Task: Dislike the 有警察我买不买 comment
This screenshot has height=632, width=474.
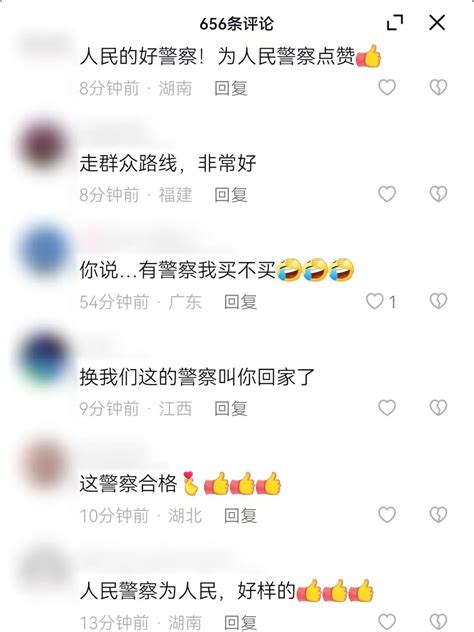Action: [438, 301]
